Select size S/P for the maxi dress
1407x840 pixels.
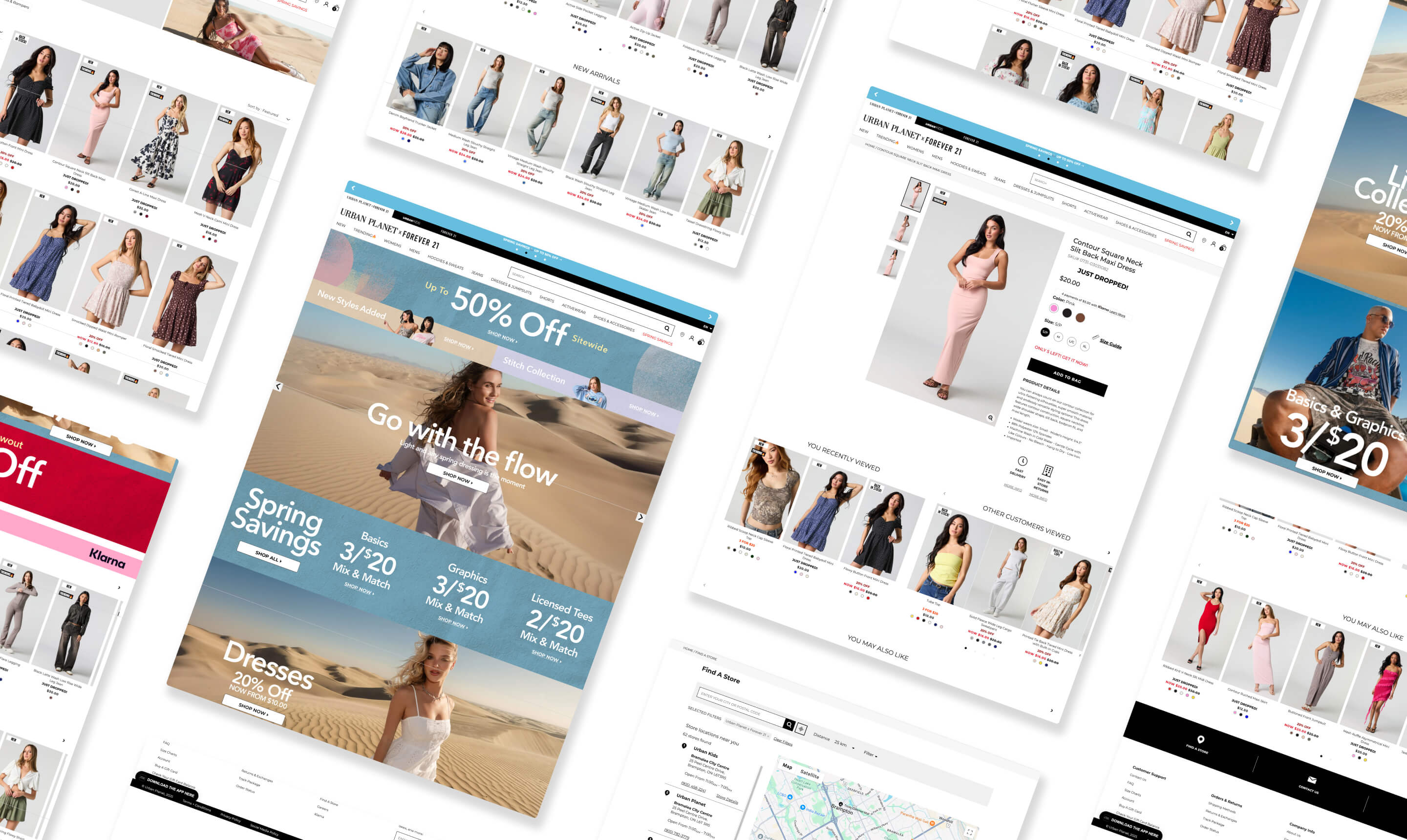coord(1045,332)
